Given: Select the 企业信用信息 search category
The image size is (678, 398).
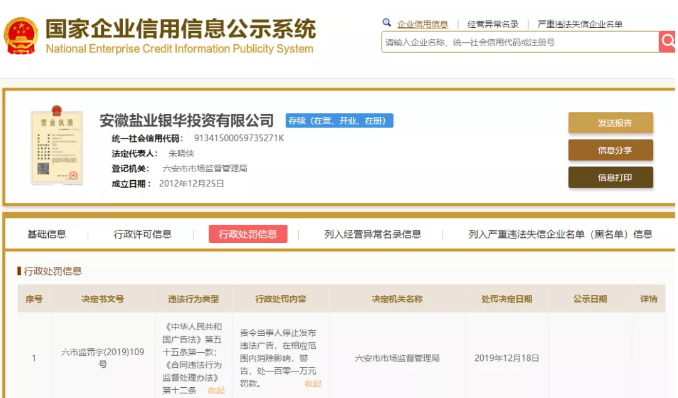Looking at the screenshot, I should (422, 24).
